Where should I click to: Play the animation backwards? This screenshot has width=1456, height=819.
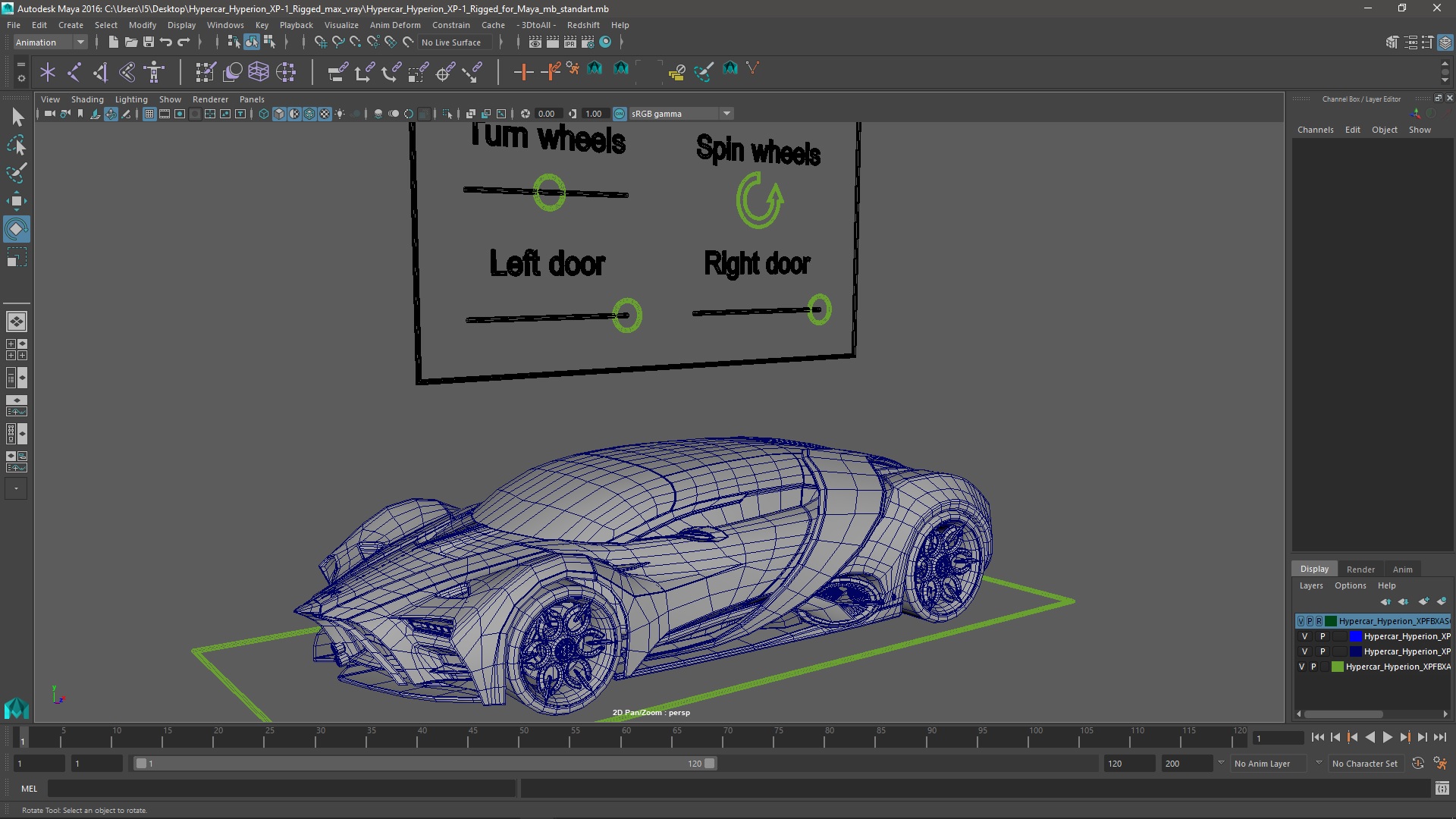coord(1370,737)
